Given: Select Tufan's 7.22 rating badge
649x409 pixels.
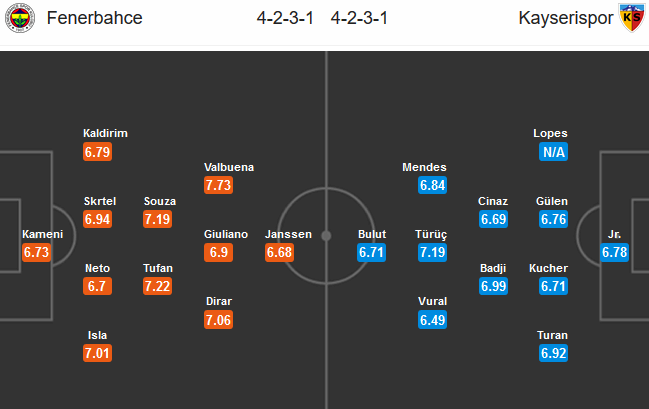Looking at the screenshot, I should tap(158, 286).
